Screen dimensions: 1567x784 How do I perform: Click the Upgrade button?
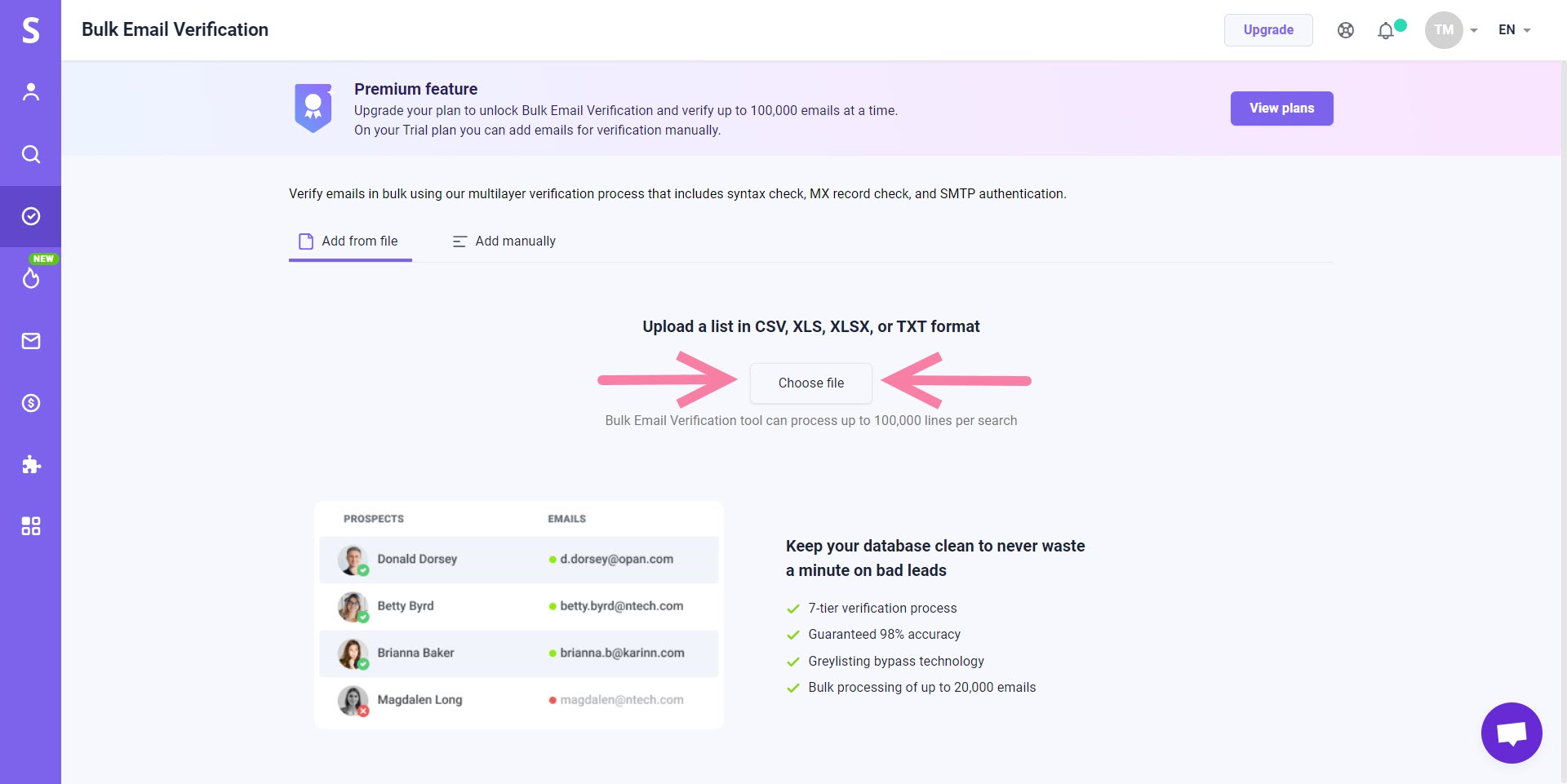pyautogui.click(x=1268, y=30)
